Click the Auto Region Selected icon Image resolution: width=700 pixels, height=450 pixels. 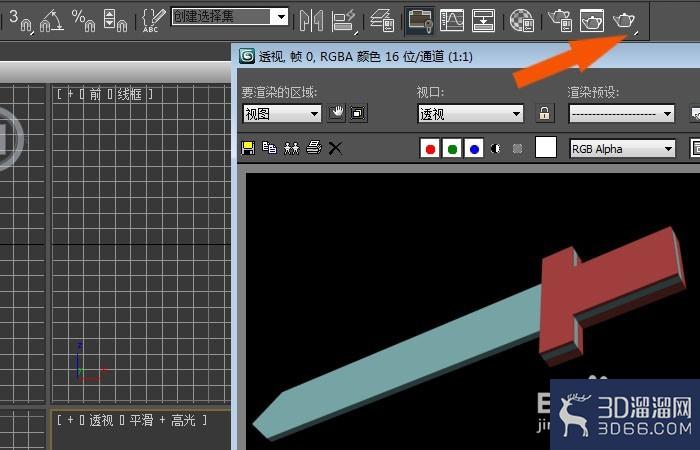[358, 113]
